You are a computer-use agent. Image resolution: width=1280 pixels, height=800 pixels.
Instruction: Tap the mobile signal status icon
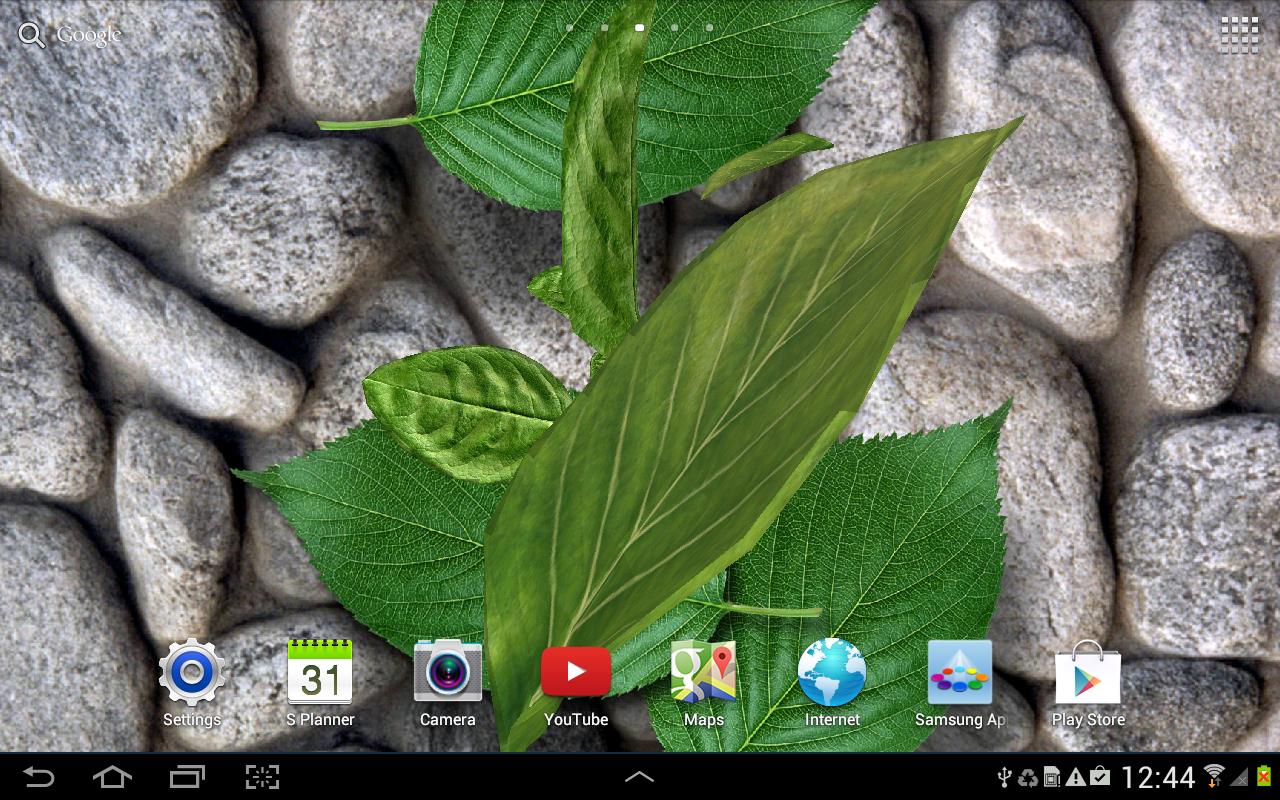[x=1240, y=777]
